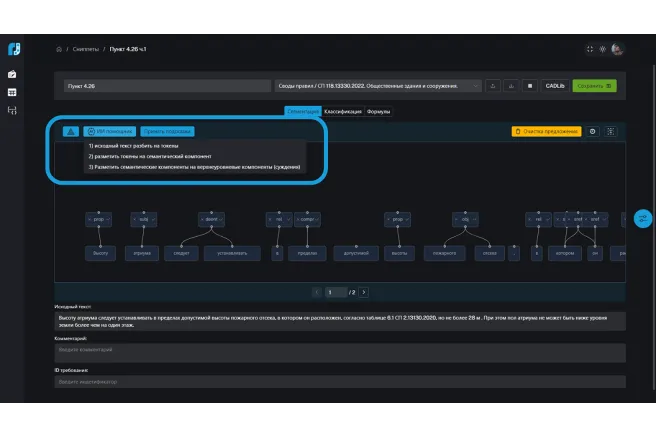656x436 pixels.
Task: Open the hierarchy tree icon in the sidebar
Action: coord(12,110)
